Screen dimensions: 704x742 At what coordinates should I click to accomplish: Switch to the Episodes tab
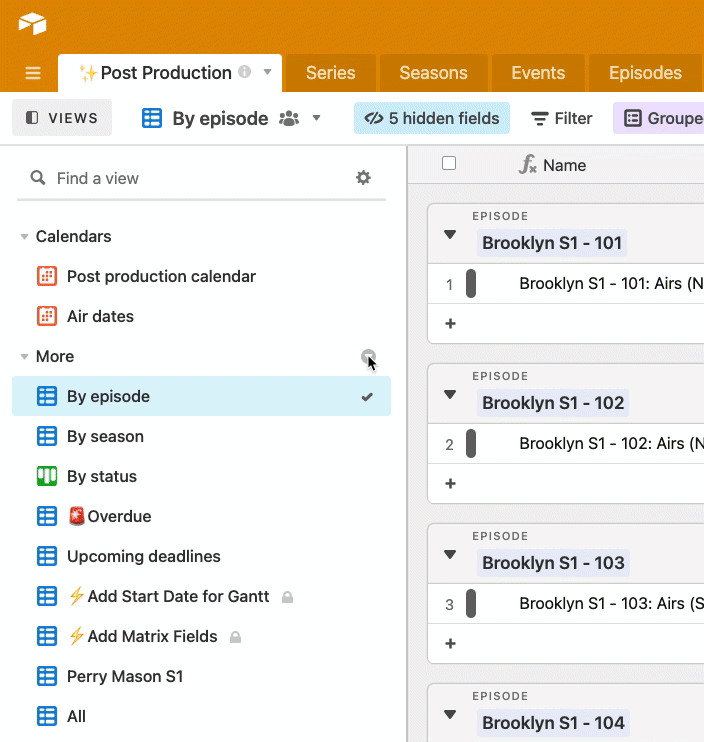click(645, 73)
